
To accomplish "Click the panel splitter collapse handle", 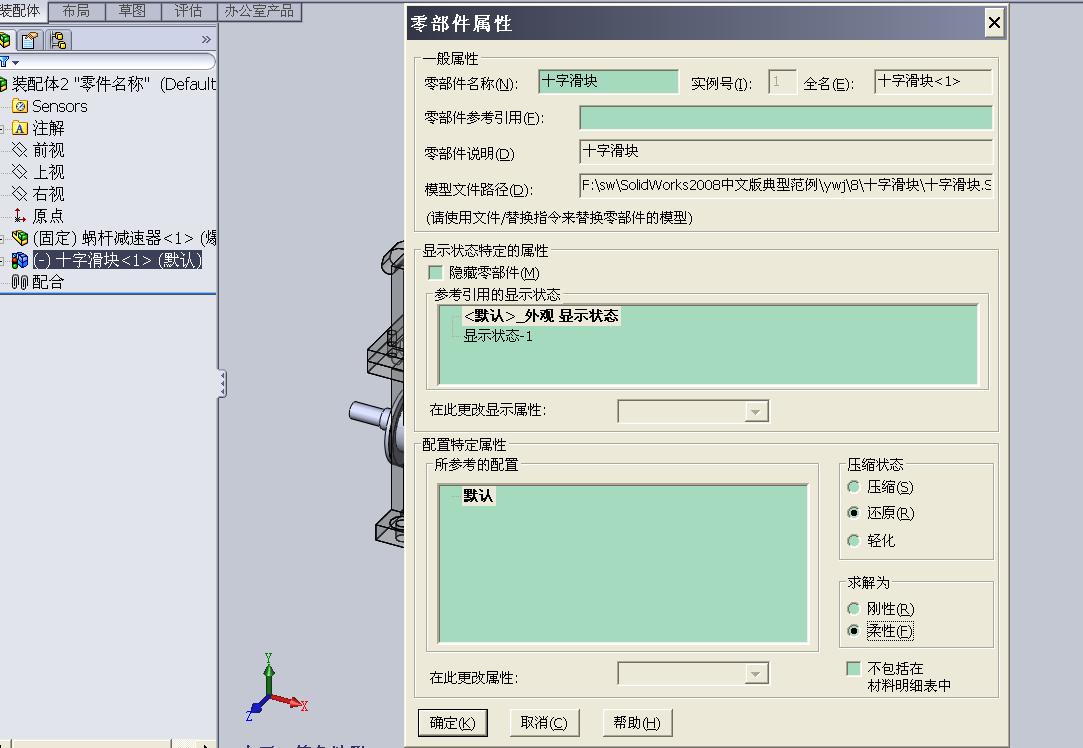I will 222,383.
